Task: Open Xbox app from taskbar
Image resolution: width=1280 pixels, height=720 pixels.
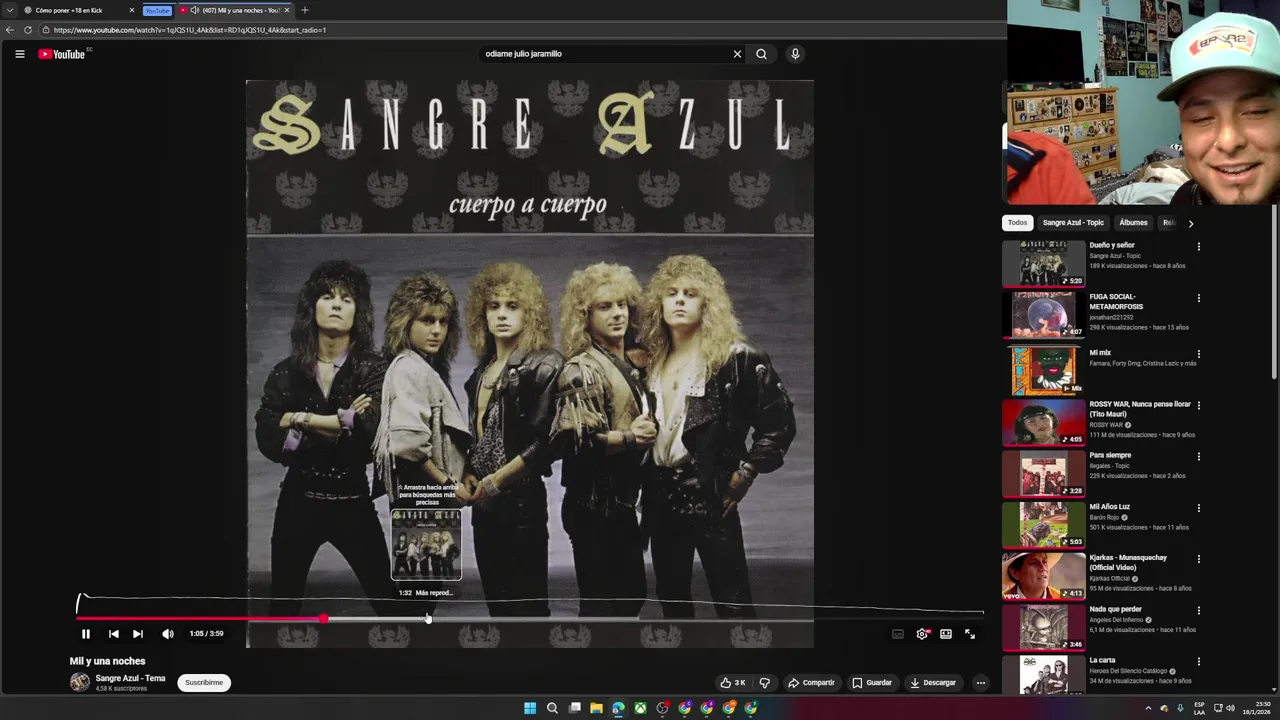Action: click(x=640, y=708)
